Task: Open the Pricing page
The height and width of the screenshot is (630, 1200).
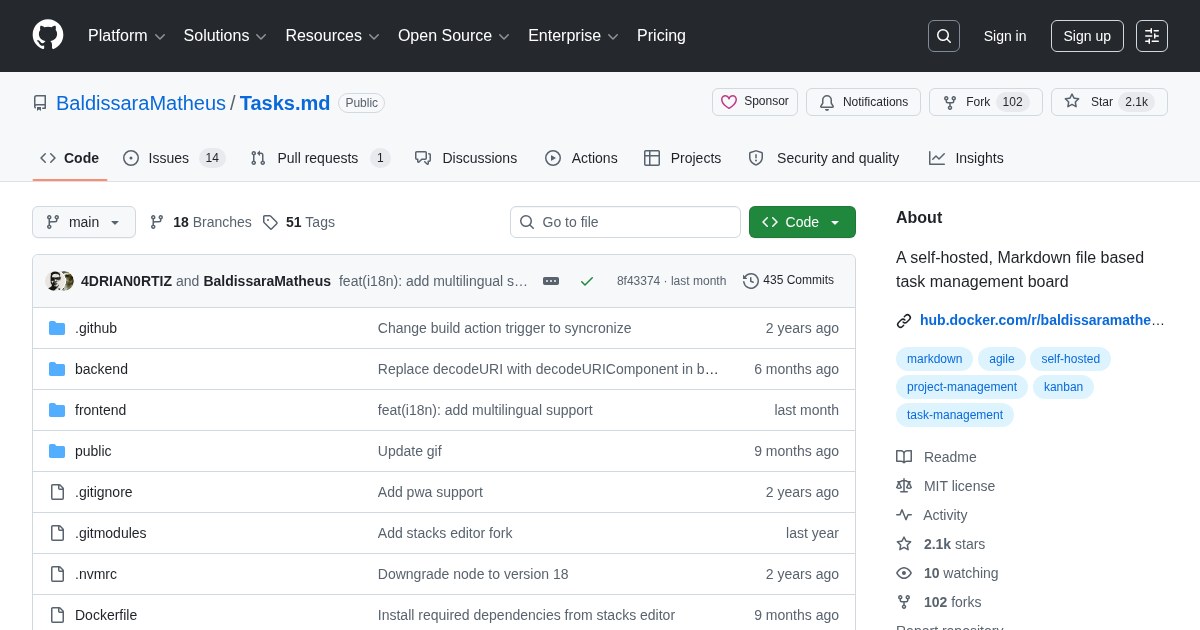Action: (661, 36)
